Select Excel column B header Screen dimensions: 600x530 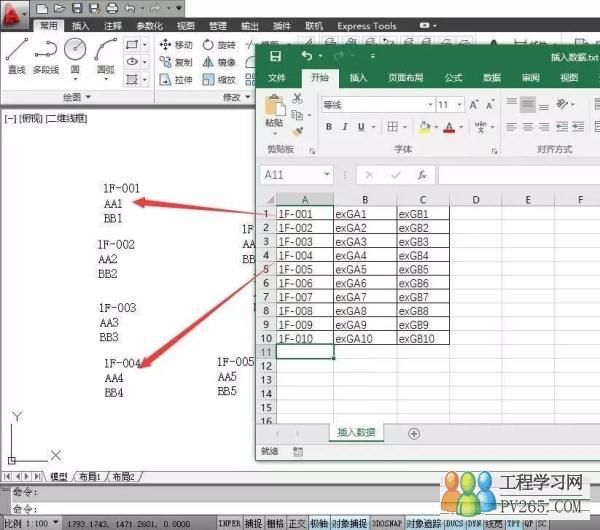(x=365, y=199)
